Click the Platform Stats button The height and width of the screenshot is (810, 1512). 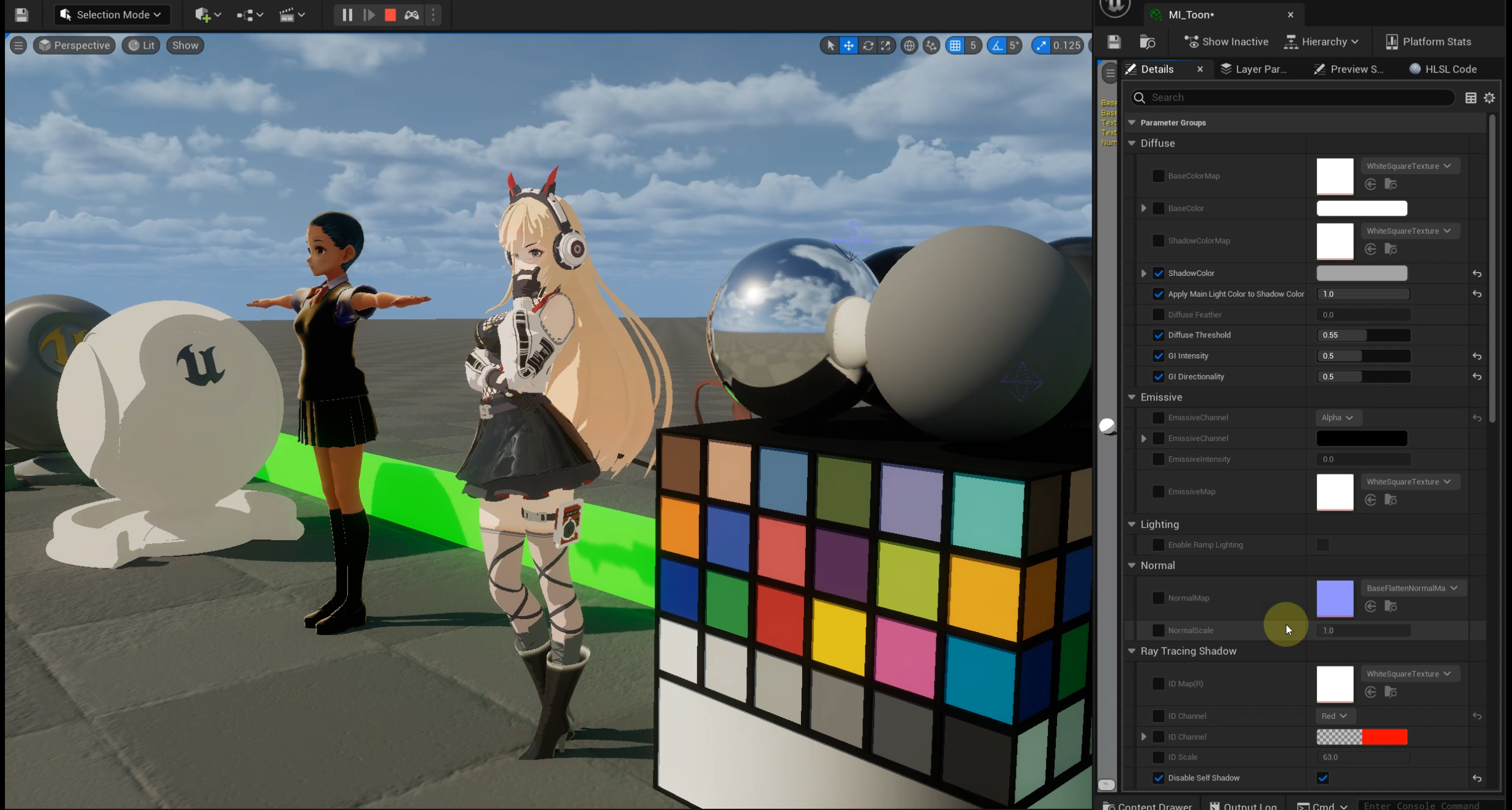(1428, 42)
